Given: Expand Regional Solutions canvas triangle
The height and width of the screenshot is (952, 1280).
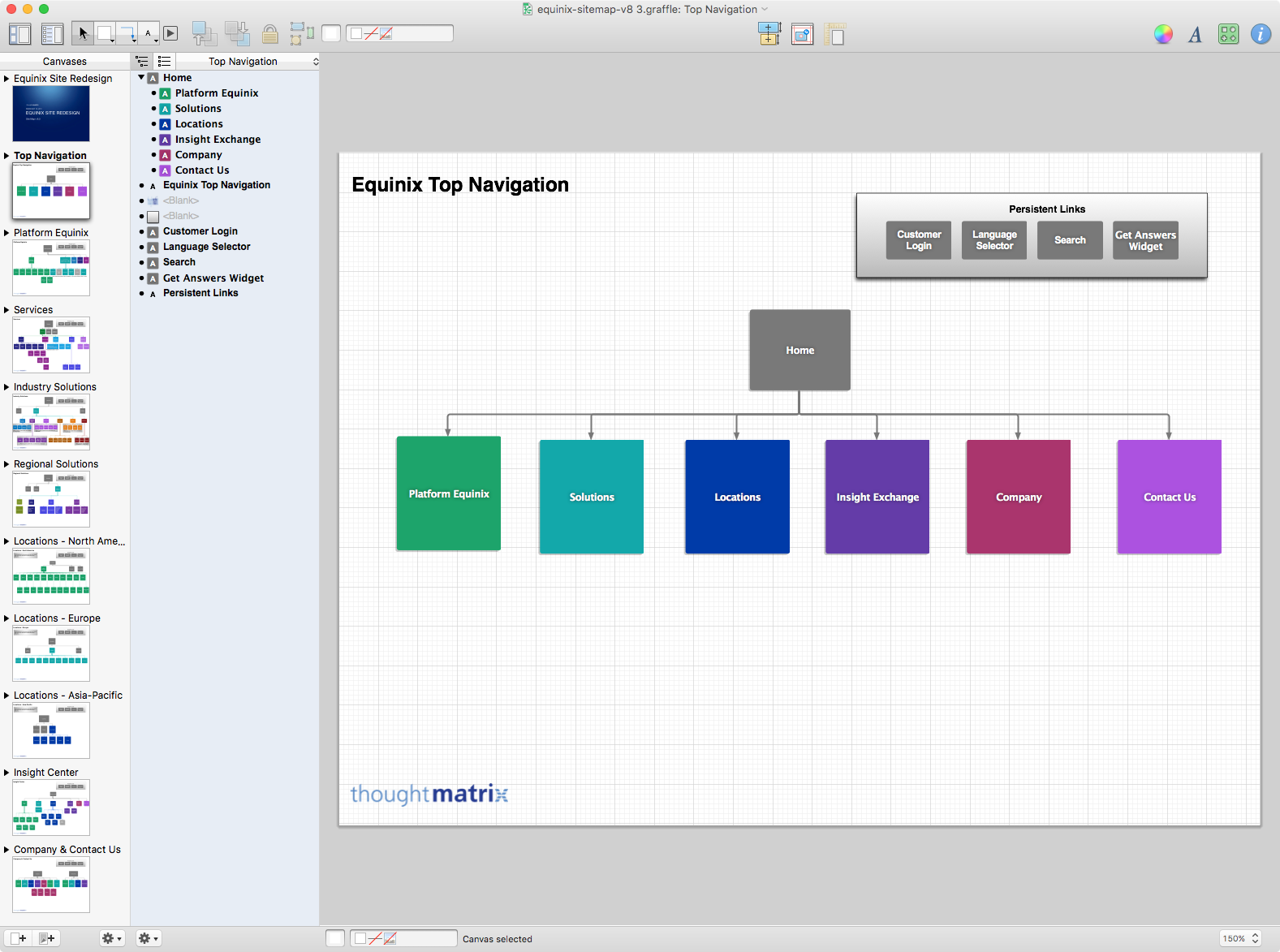Looking at the screenshot, I should click(6, 464).
